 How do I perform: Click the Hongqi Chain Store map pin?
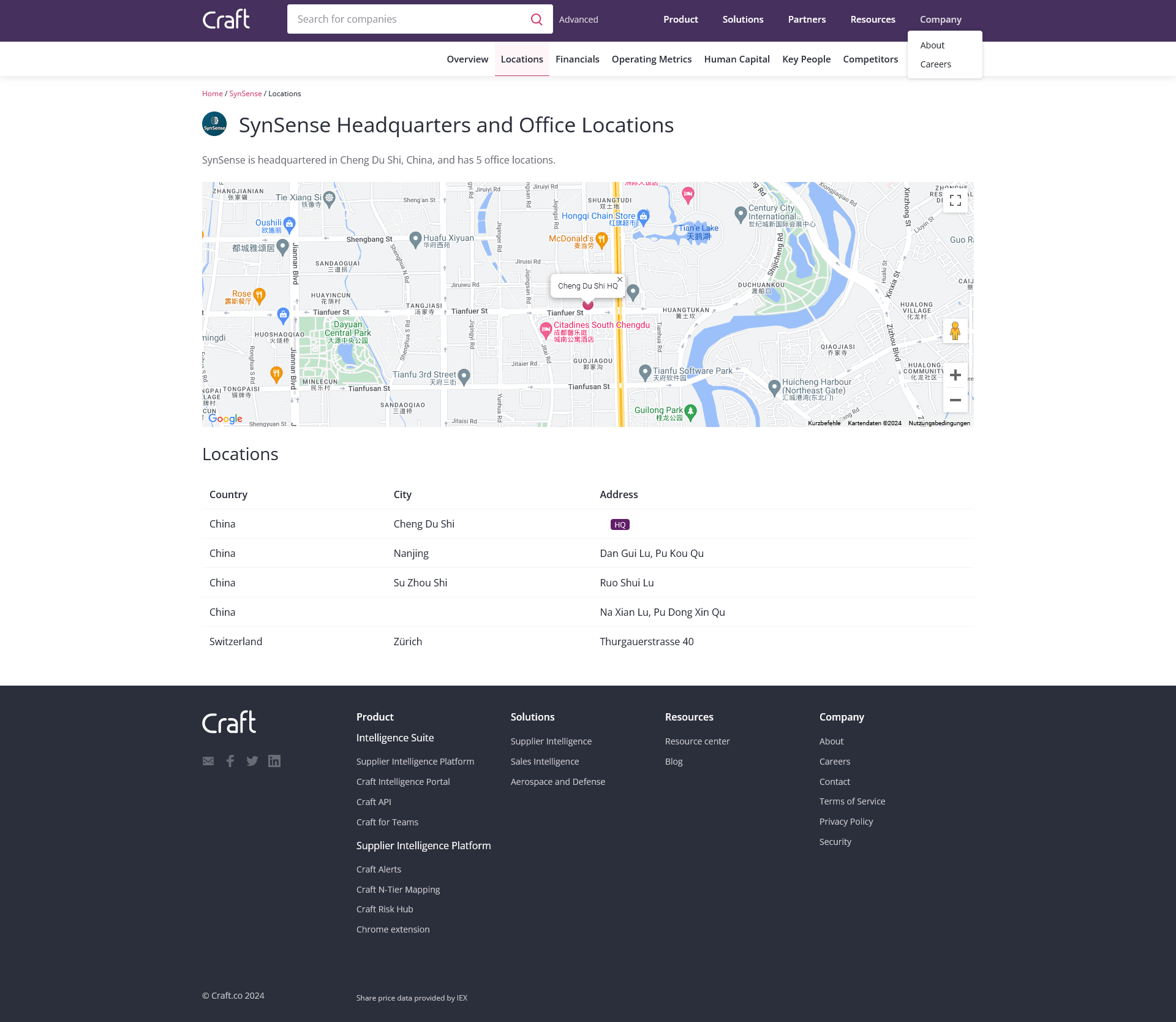[x=643, y=217]
